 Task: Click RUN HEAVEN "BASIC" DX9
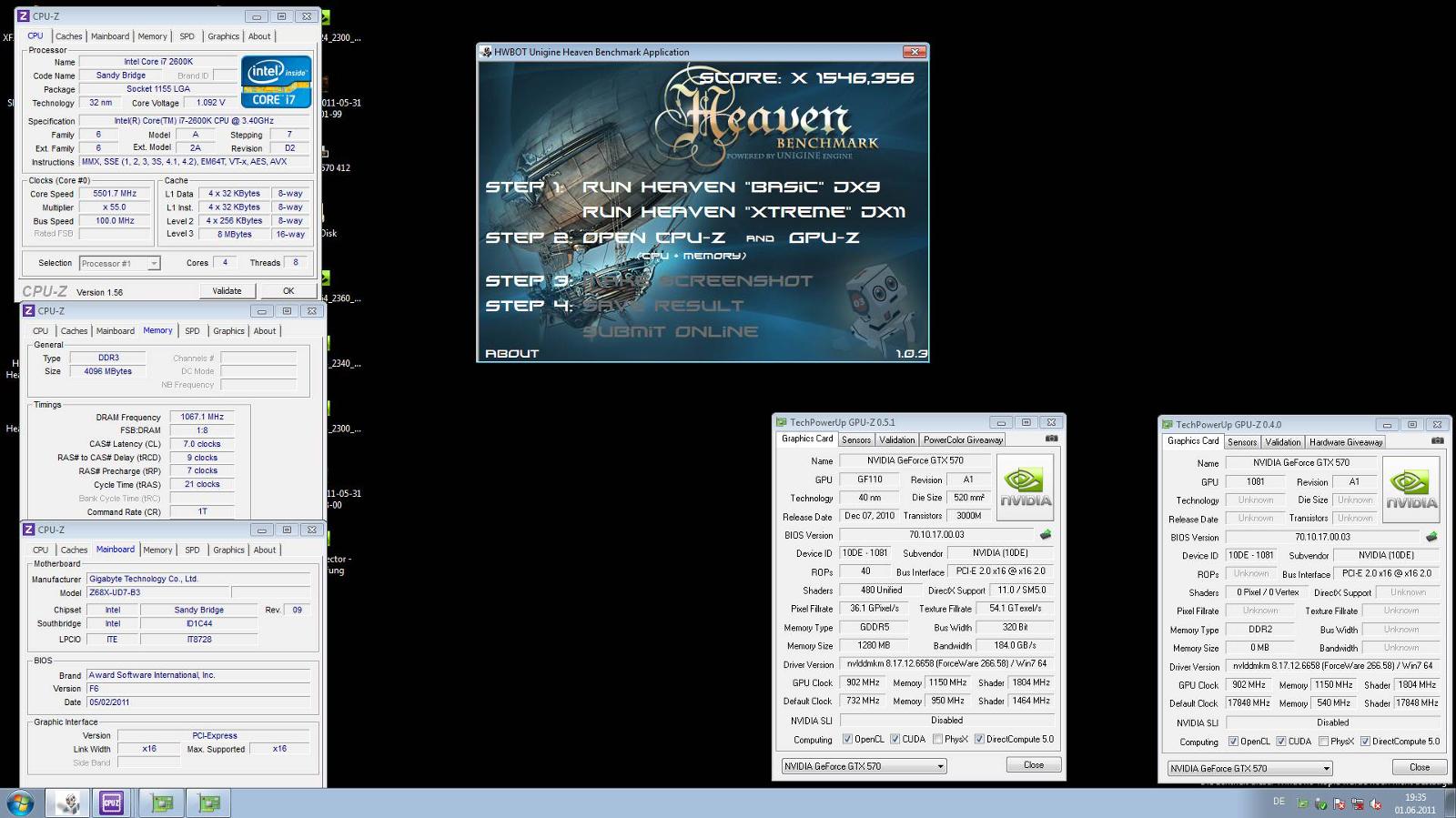pyautogui.click(x=731, y=187)
